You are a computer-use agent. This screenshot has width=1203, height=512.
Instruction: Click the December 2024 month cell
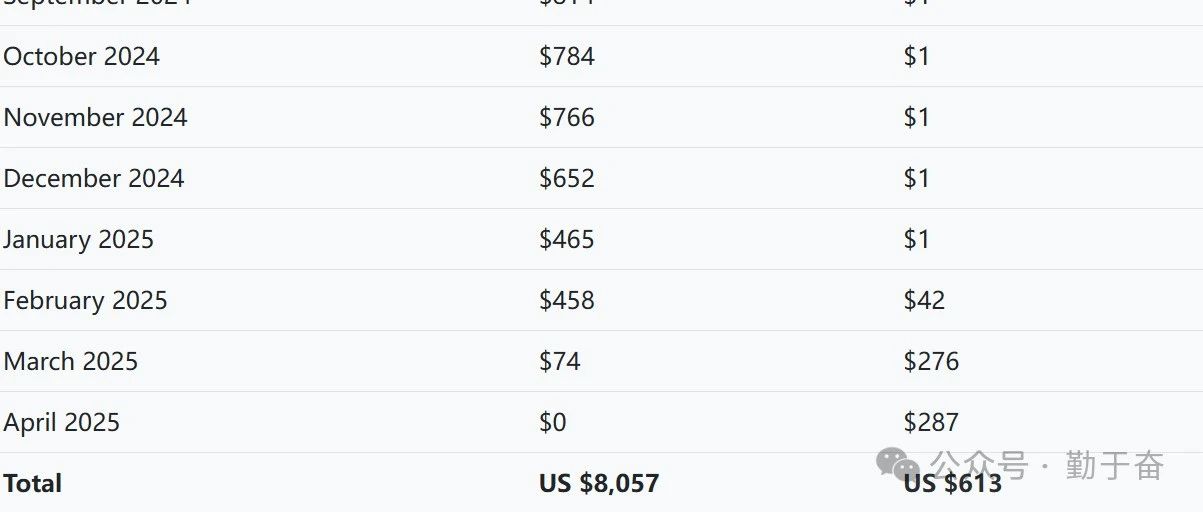(94, 179)
